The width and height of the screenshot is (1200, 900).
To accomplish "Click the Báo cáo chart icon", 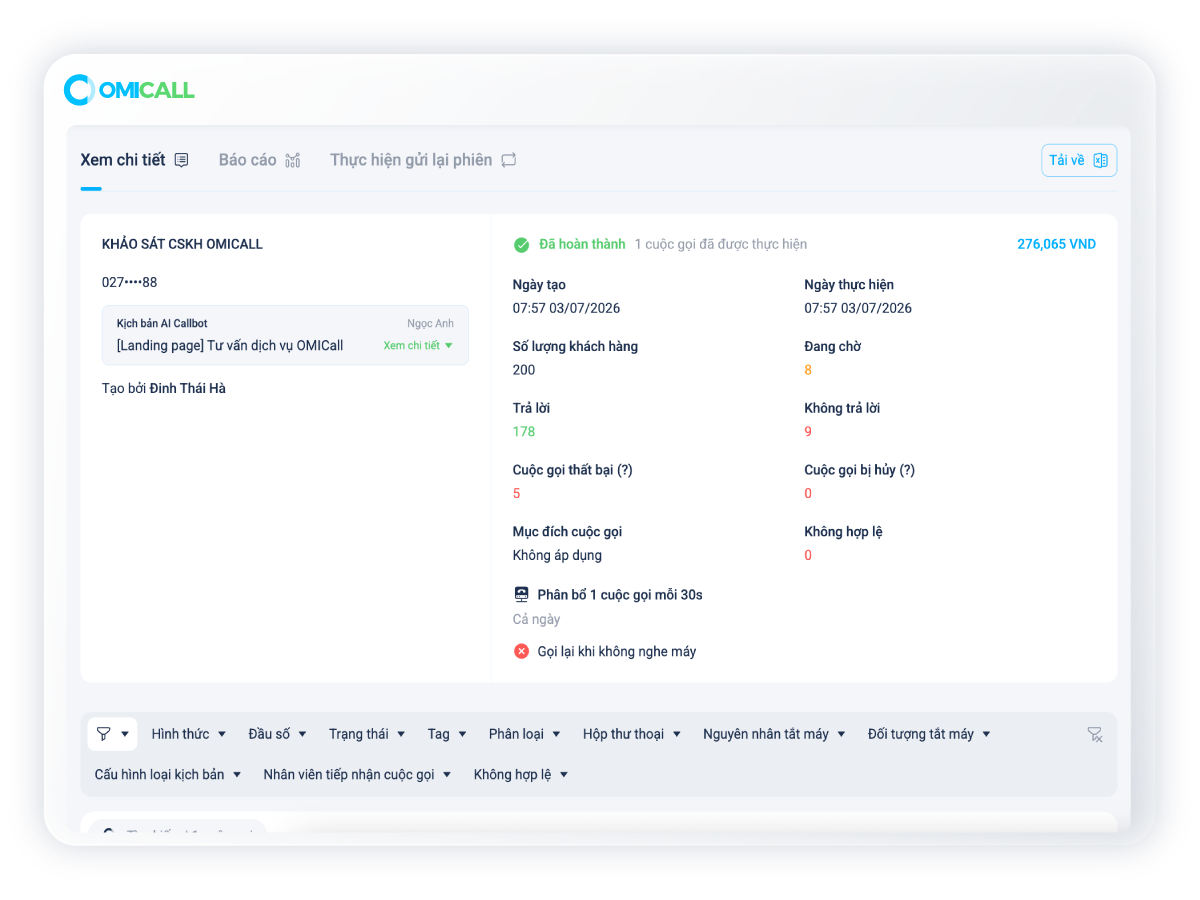I will click(292, 160).
